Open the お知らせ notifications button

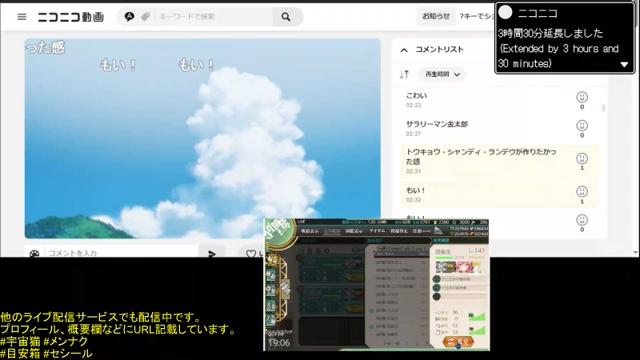(436, 16)
